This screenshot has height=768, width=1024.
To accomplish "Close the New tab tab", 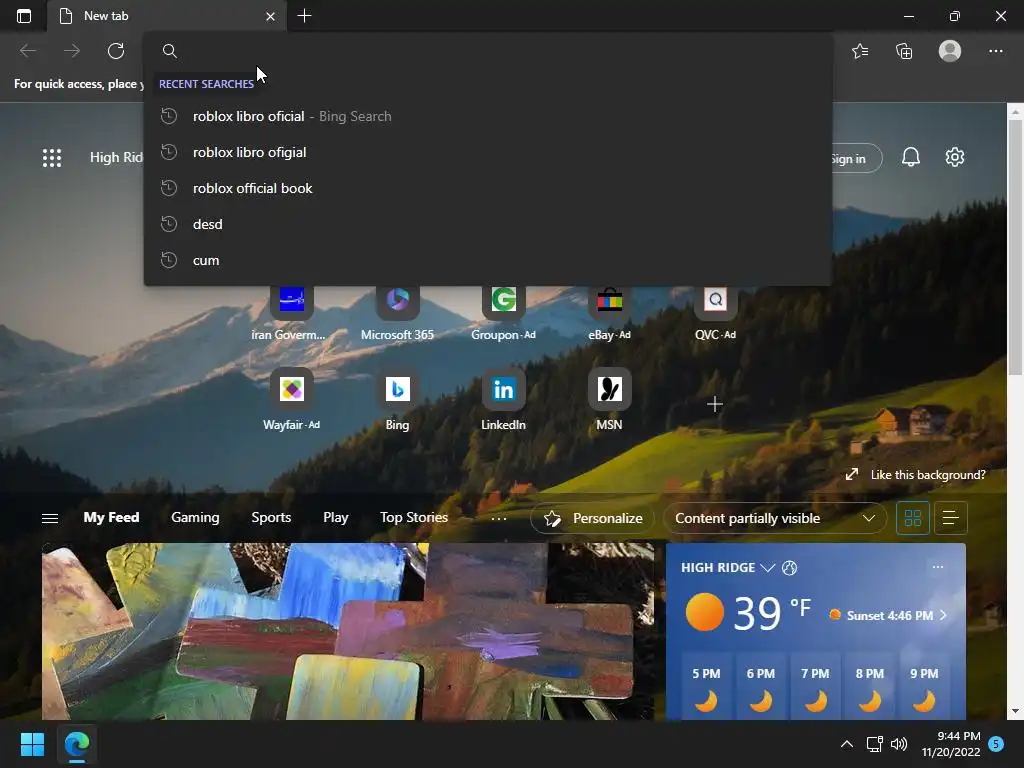I will coord(270,16).
